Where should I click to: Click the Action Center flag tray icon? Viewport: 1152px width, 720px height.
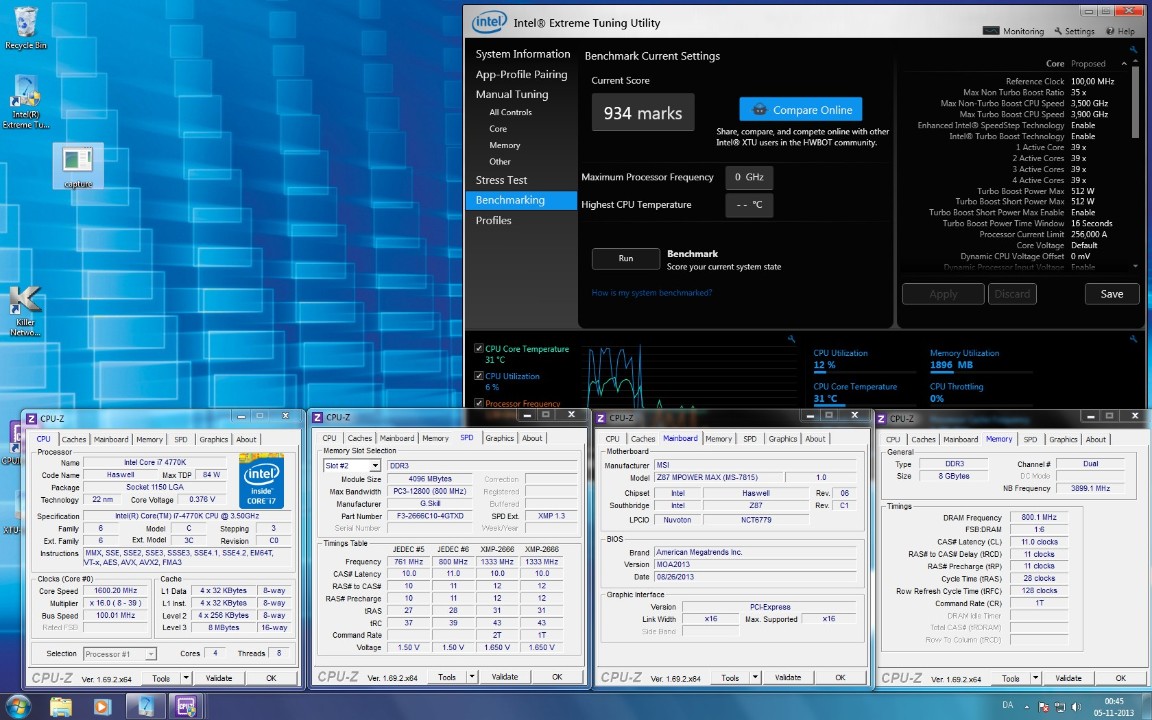point(1043,707)
